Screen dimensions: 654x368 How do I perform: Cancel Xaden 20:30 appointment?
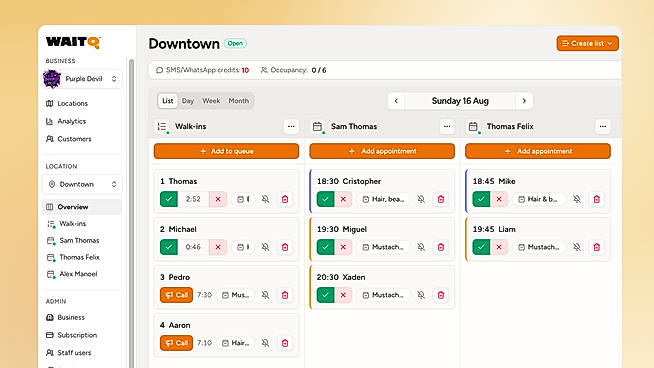point(343,295)
